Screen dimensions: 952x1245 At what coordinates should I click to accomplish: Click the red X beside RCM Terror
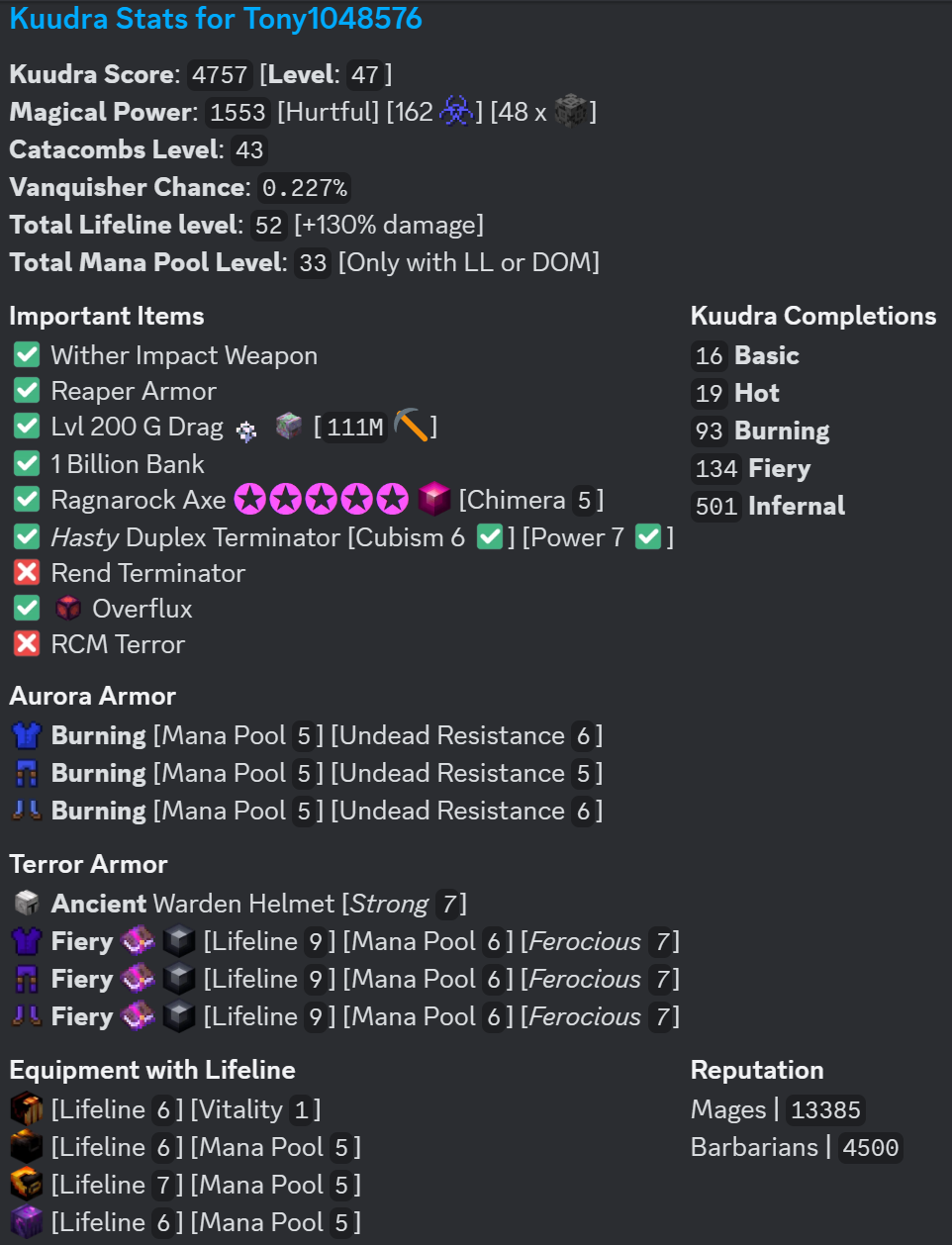tap(27, 643)
